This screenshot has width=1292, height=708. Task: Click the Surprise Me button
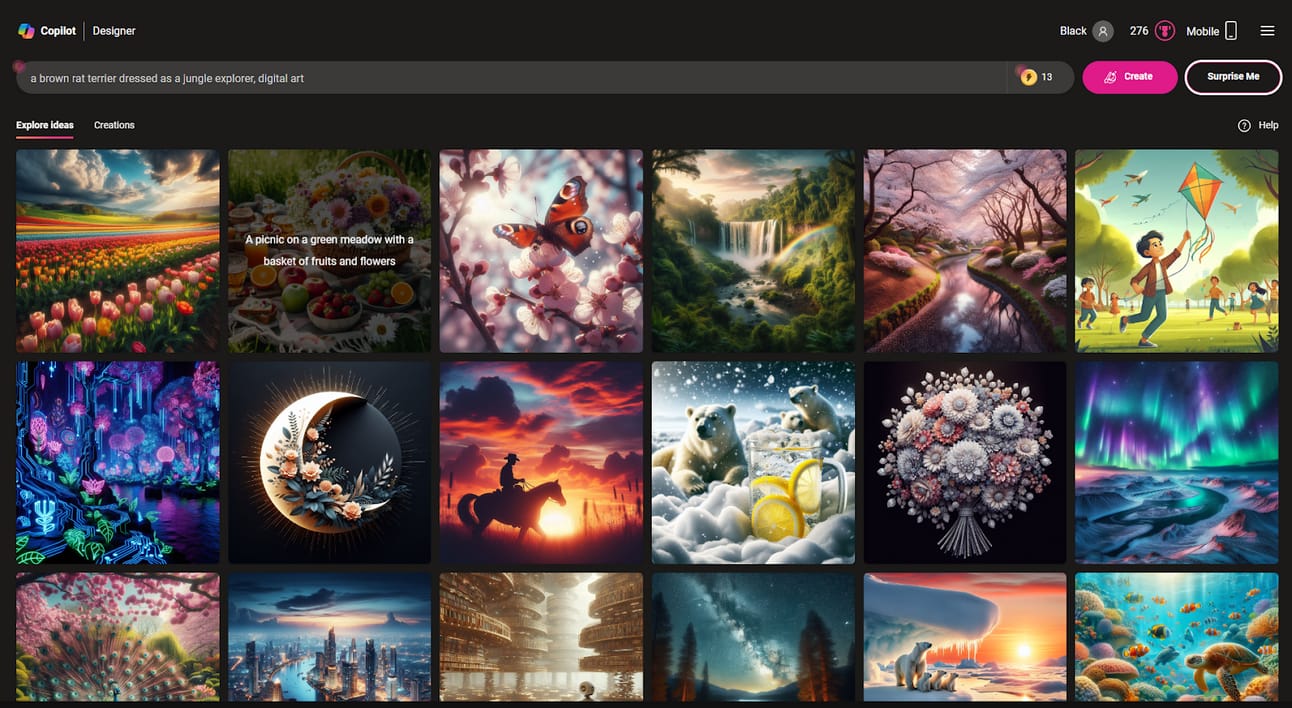point(1233,77)
